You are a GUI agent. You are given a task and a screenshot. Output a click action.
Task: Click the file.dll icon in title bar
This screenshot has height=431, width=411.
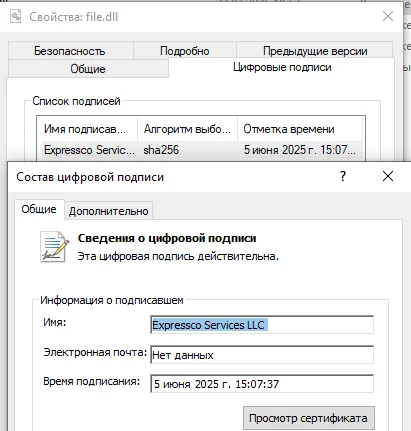(x=15, y=16)
